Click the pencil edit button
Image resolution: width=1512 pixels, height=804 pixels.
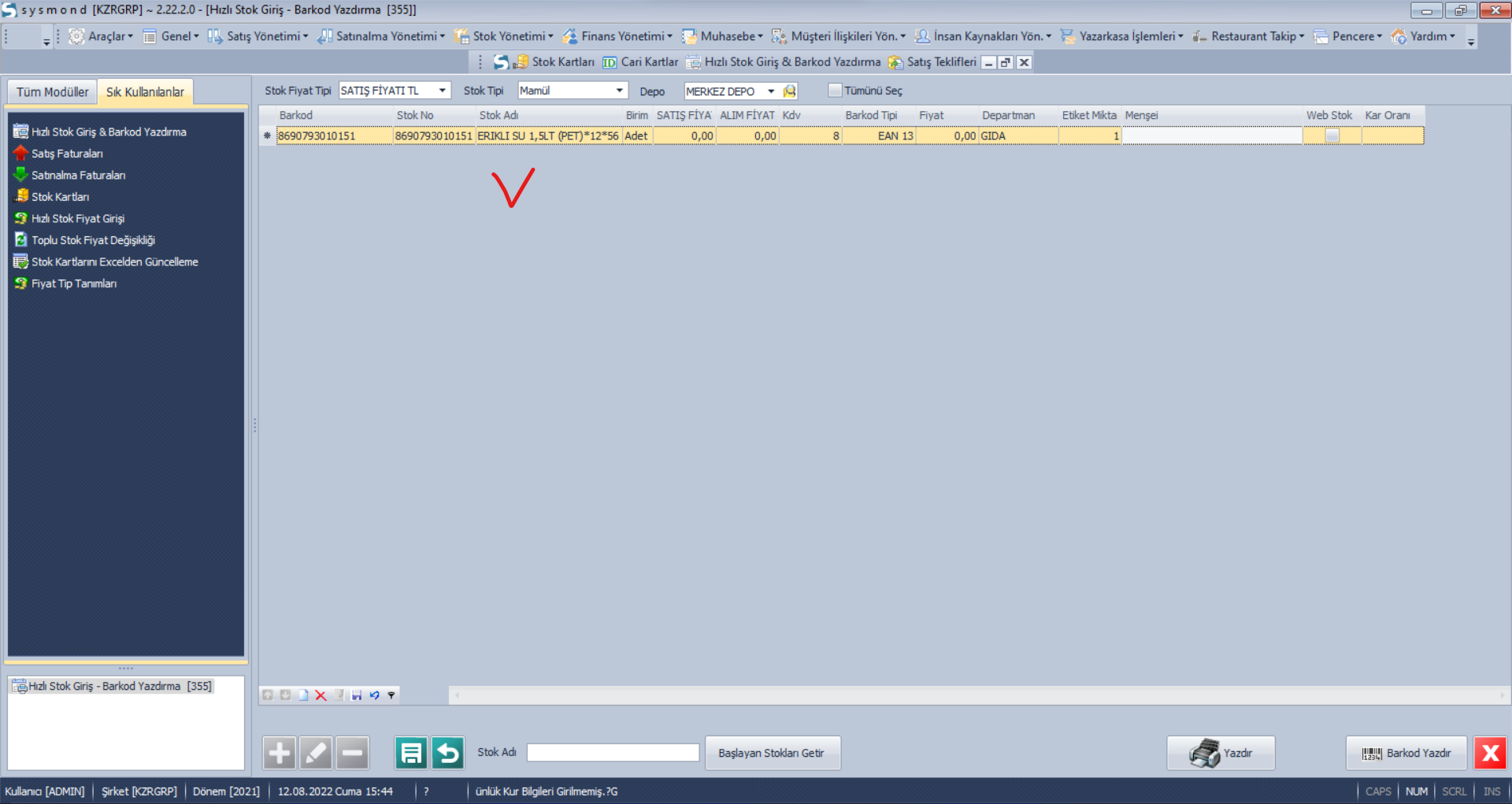click(x=316, y=754)
